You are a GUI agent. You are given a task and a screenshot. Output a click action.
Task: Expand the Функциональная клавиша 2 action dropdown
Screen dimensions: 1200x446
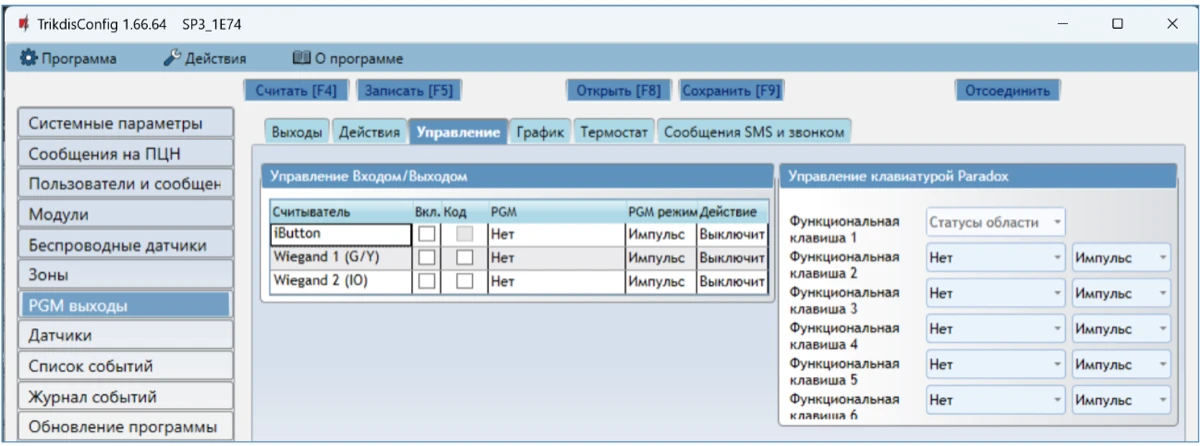(x=994, y=258)
